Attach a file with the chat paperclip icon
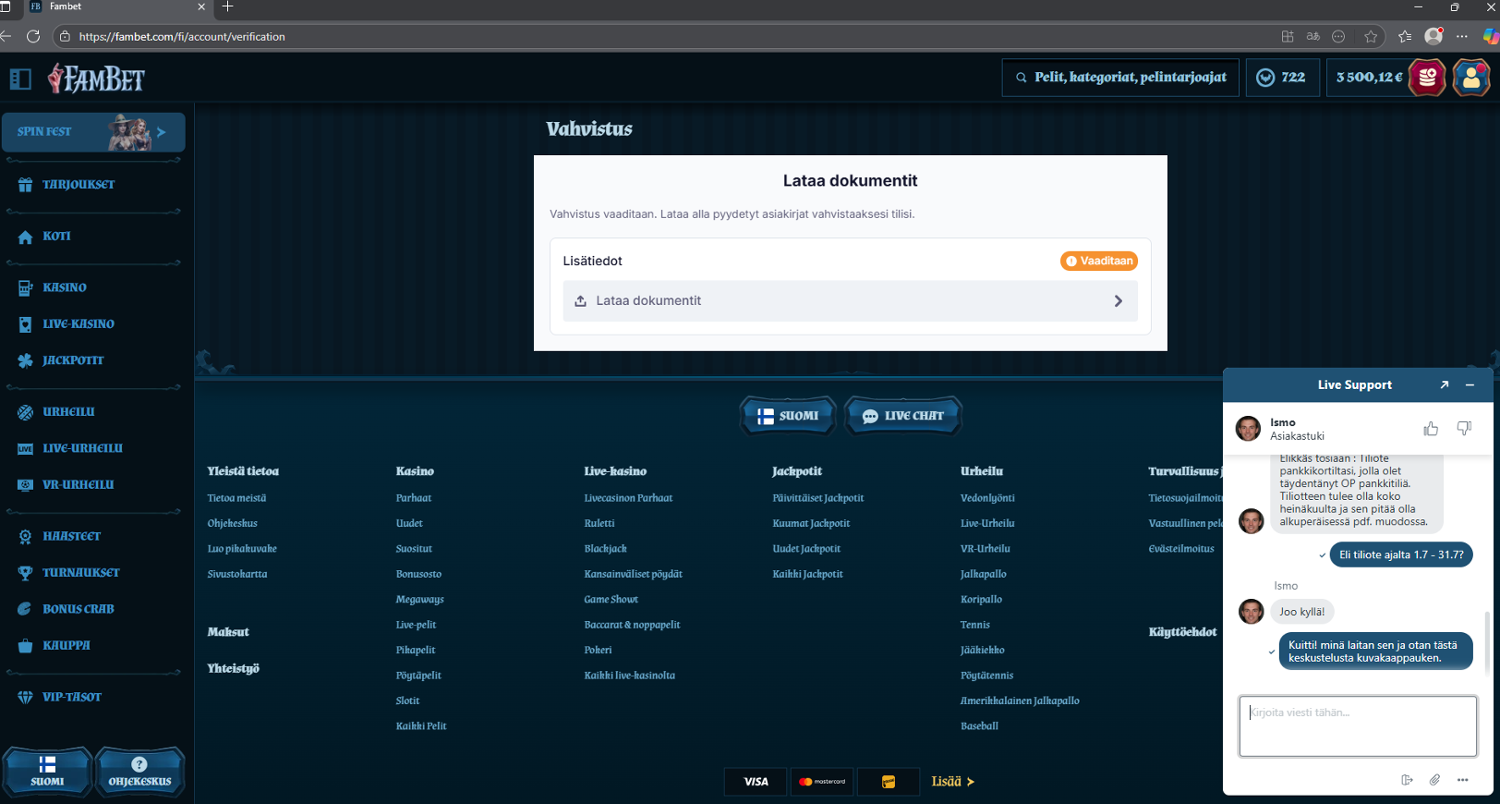The height and width of the screenshot is (804, 1500). point(1434,780)
